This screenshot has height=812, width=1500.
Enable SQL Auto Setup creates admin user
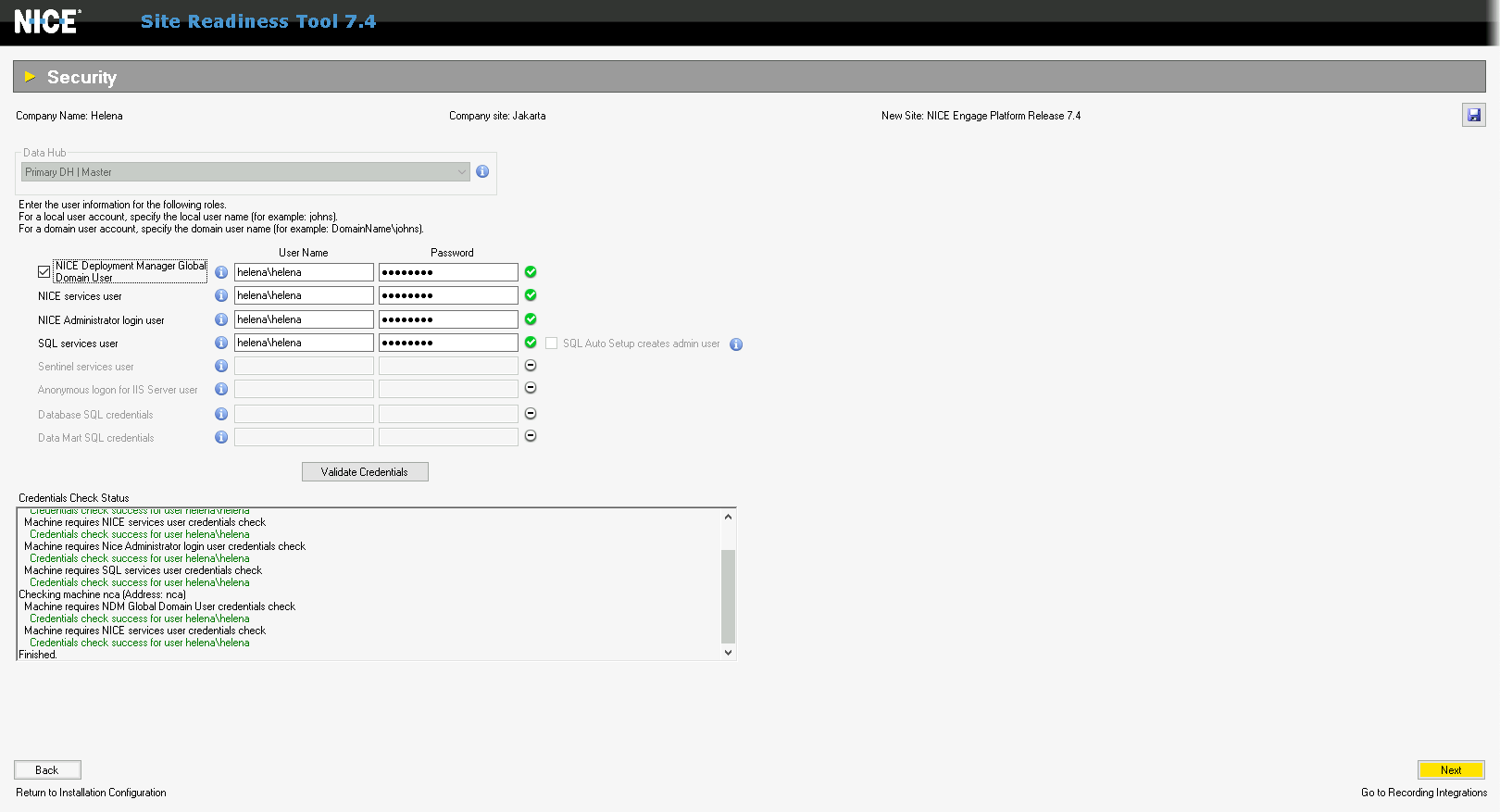pos(552,344)
